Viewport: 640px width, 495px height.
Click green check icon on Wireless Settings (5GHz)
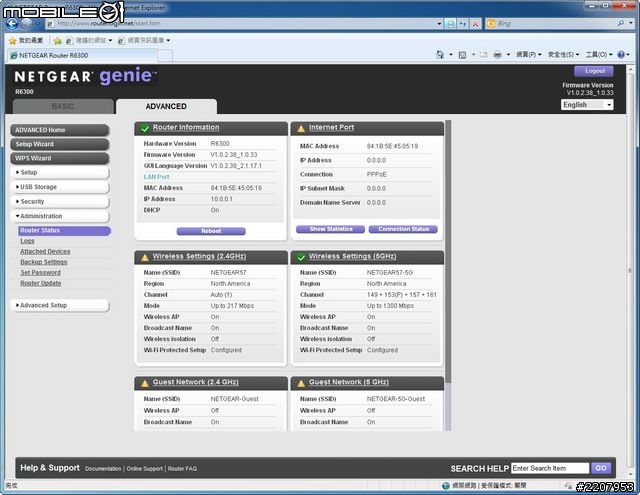pos(301,257)
